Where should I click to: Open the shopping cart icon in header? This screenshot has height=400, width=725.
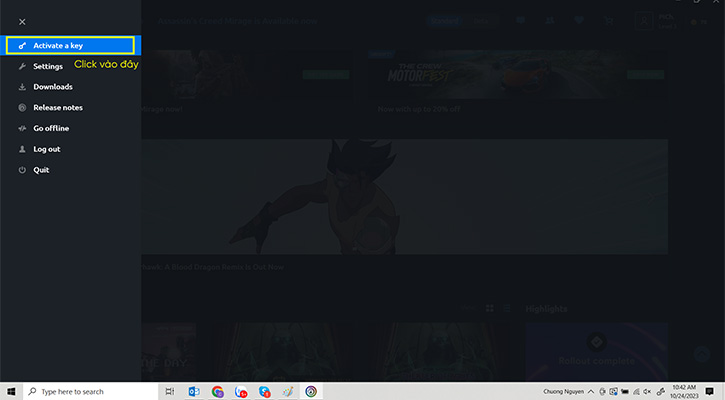coord(609,21)
